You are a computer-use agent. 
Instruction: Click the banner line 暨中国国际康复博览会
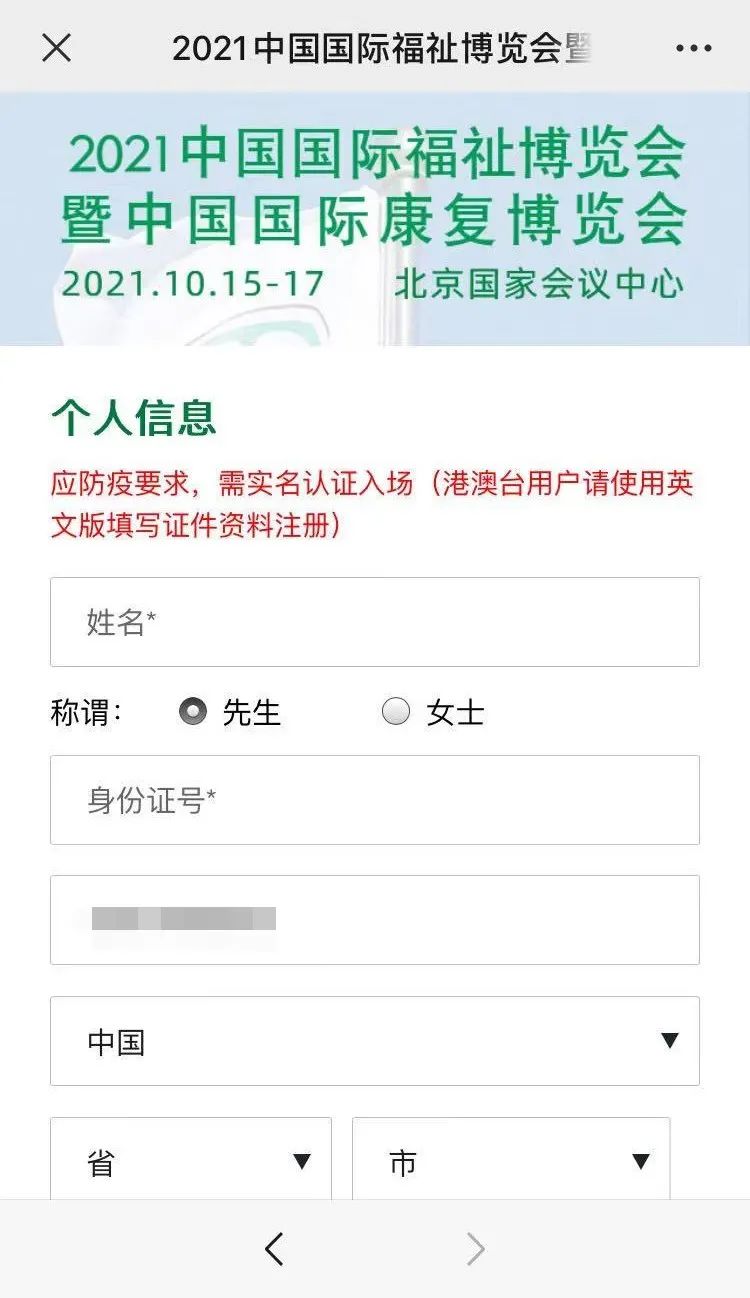(374, 218)
